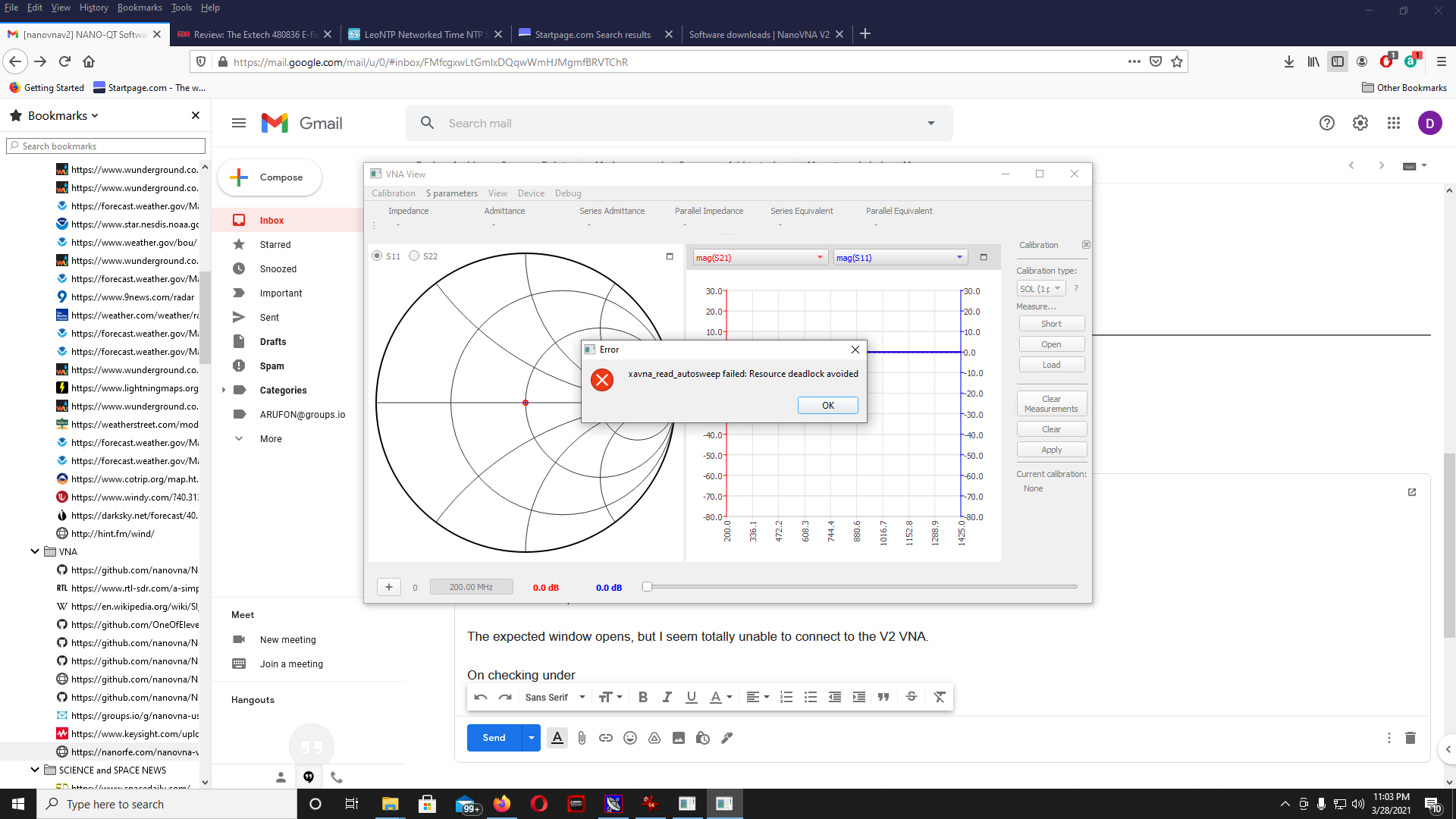Open the Sans Serif font dropdown
The image size is (1456, 819).
click(x=555, y=697)
